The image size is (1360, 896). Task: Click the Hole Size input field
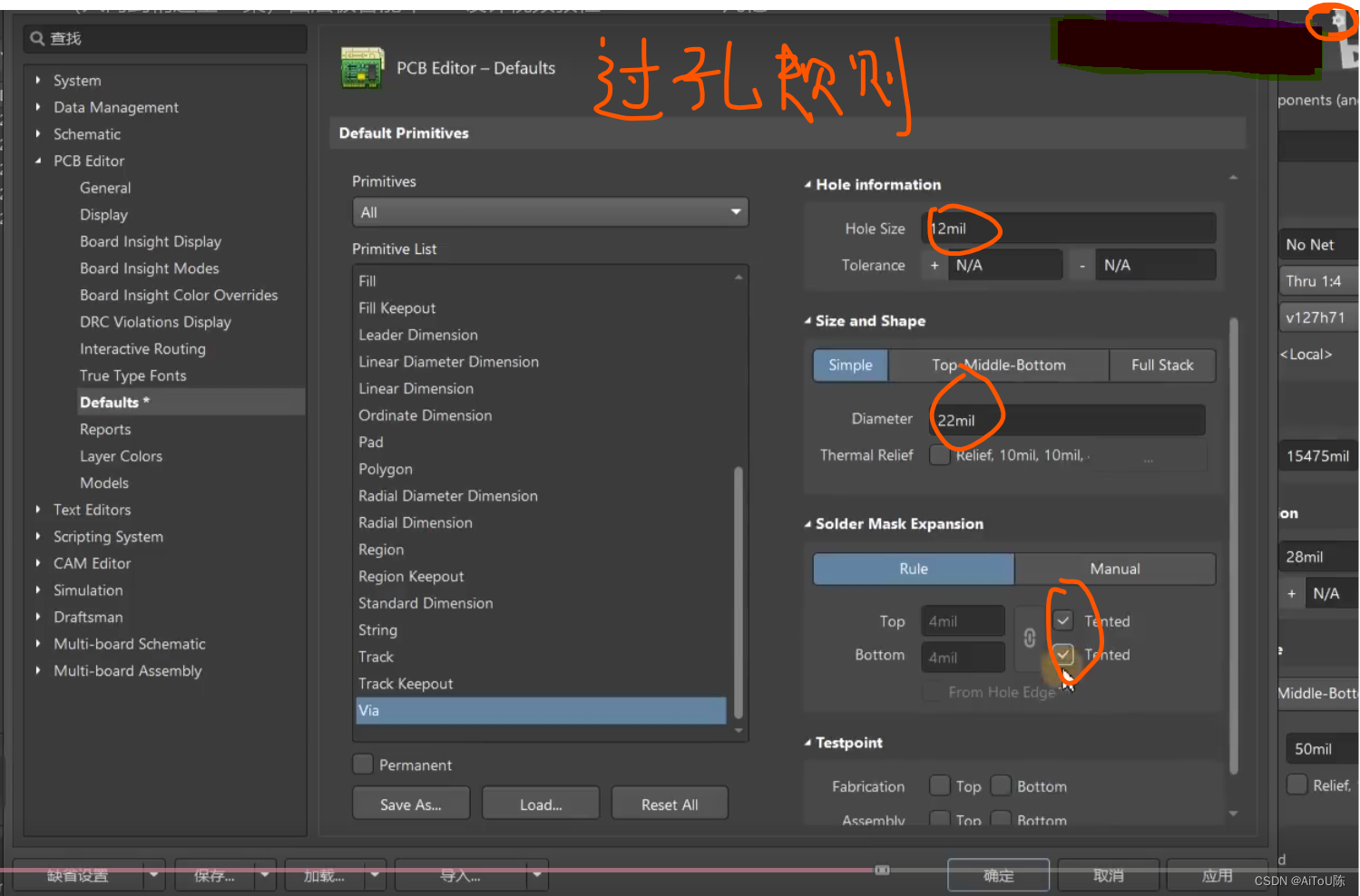tap(1069, 229)
